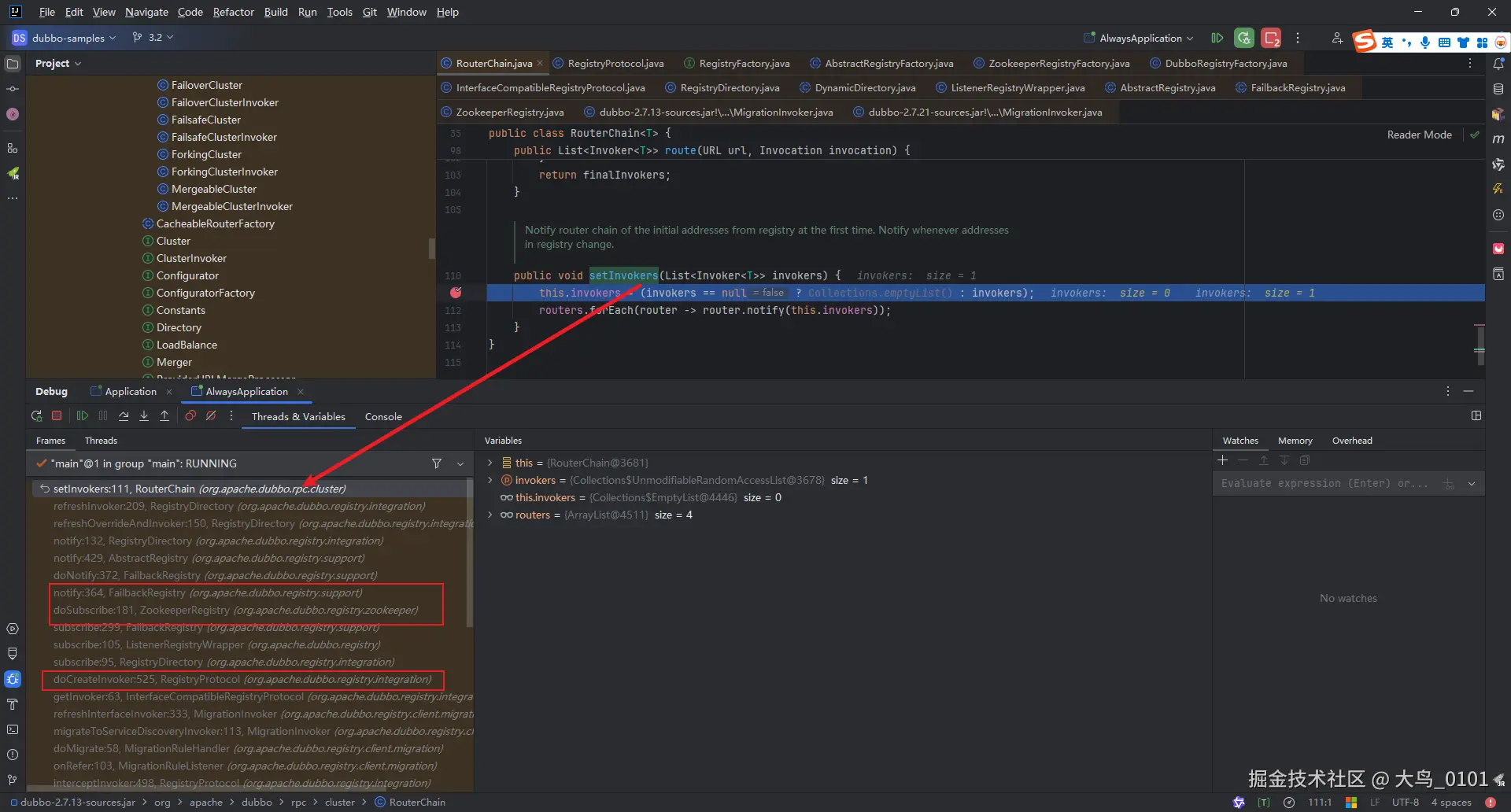The width and height of the screenshot is (1511, 812).
Task: Click the 111:1 line column indicator
Action: (1320, 803)
